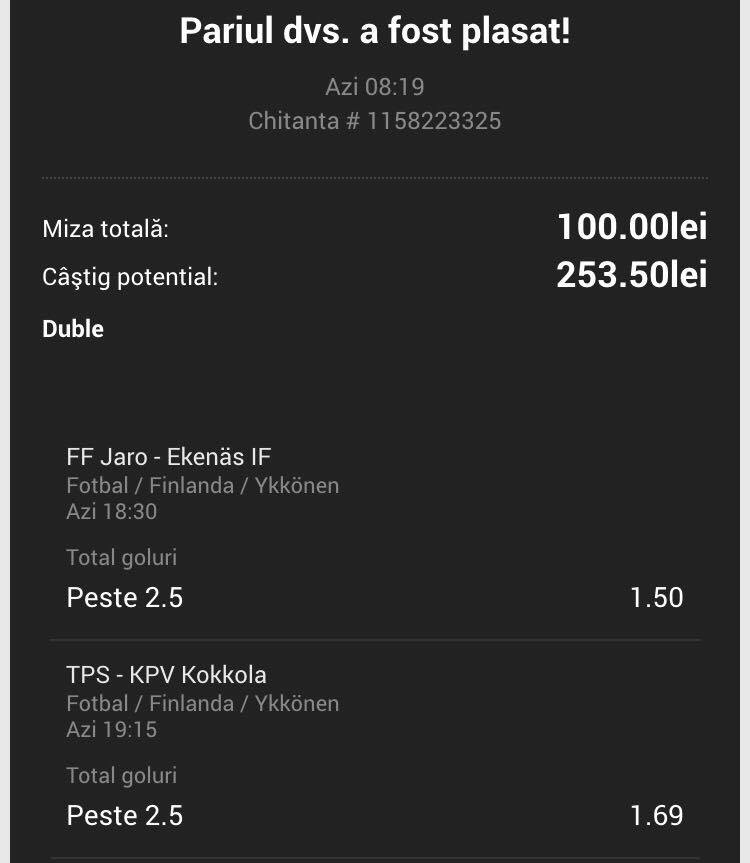Click the Azi 08:19 timestamp
Image resolution: width=750 pixels, height=863 pixels.
pos(375,87)
